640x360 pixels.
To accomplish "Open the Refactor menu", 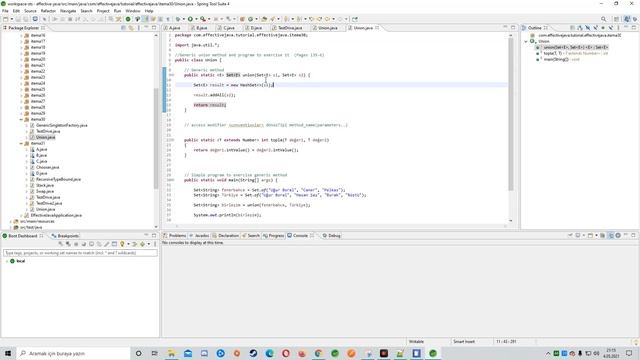I will [48, 11].
